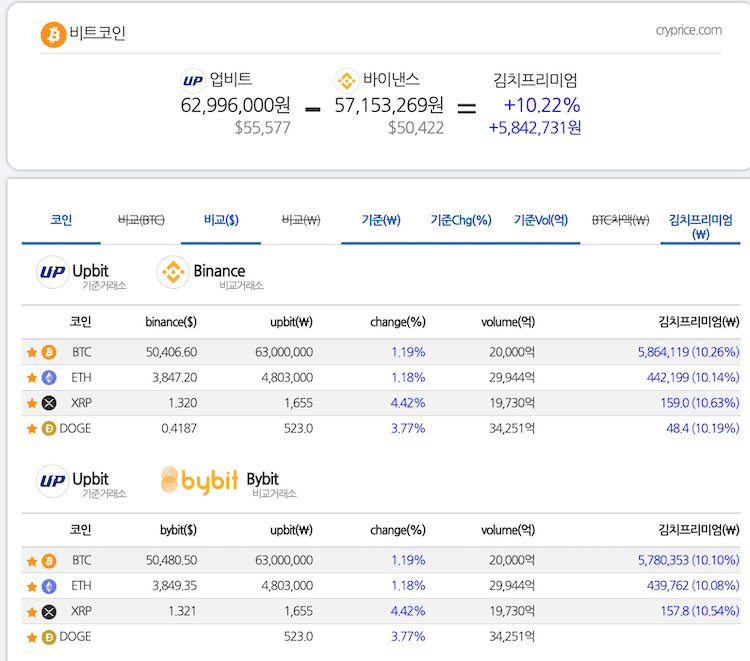Click the 62,996,000원 Upbit price
This screenshot has width=750, height=661.
click(235, 106)
